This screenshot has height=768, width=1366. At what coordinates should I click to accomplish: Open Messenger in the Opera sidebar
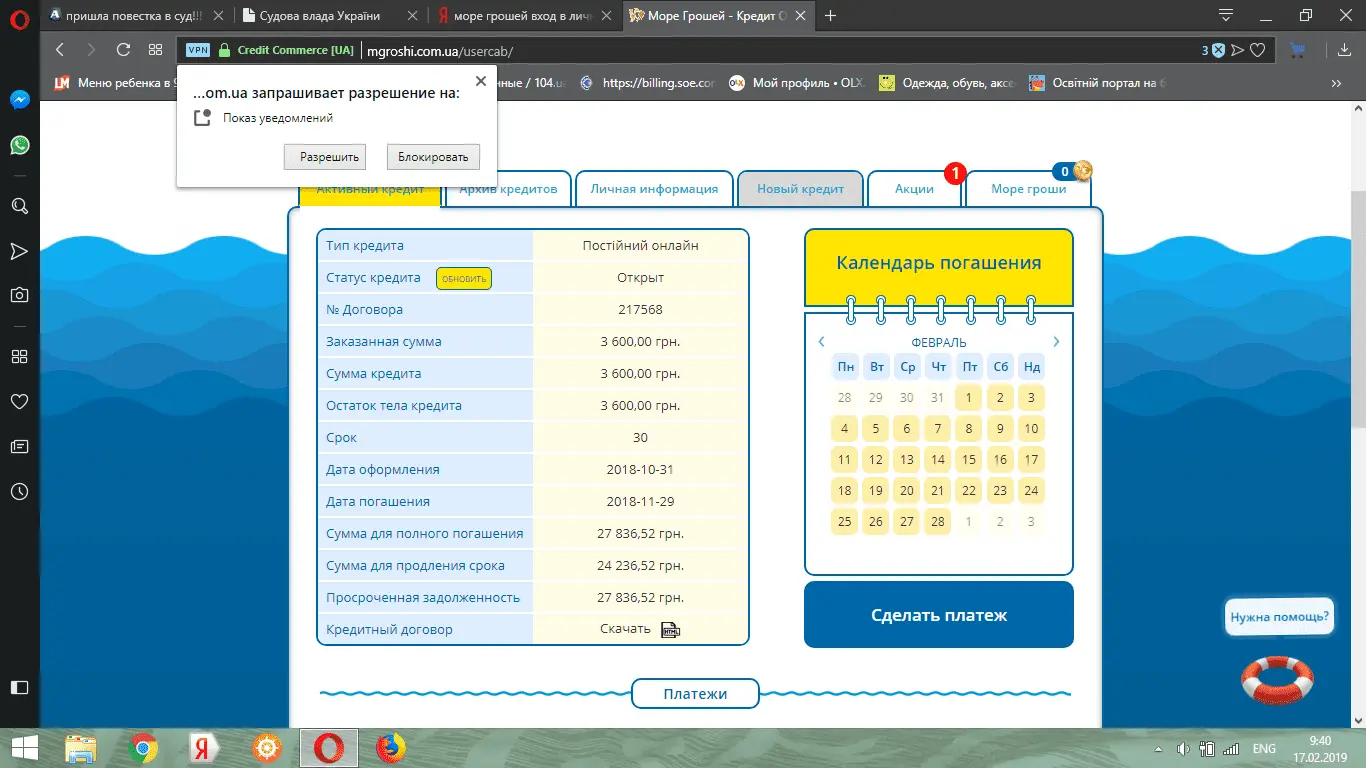pyautogui.click(x=20, y=100)
